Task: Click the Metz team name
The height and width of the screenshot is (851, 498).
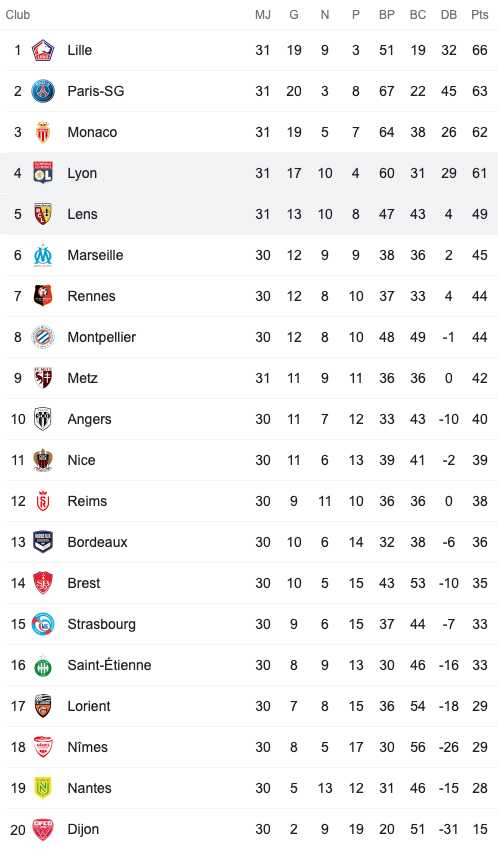Action: point(82,378)
